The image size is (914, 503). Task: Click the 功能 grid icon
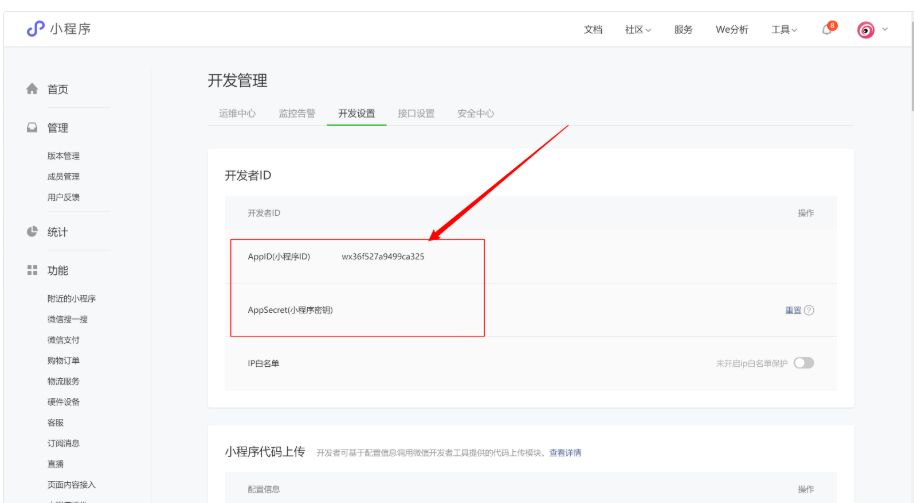click(32, 270)
